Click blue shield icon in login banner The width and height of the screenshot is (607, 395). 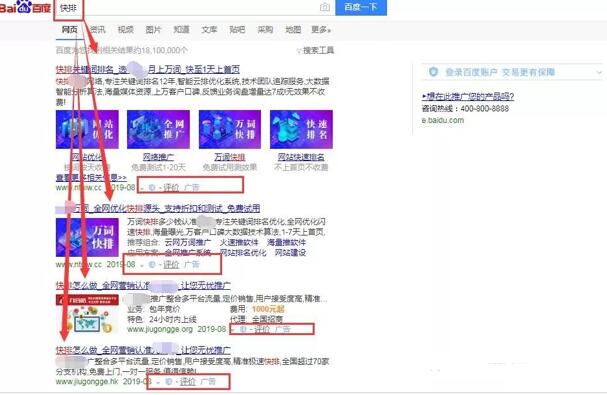click(433, 72)
